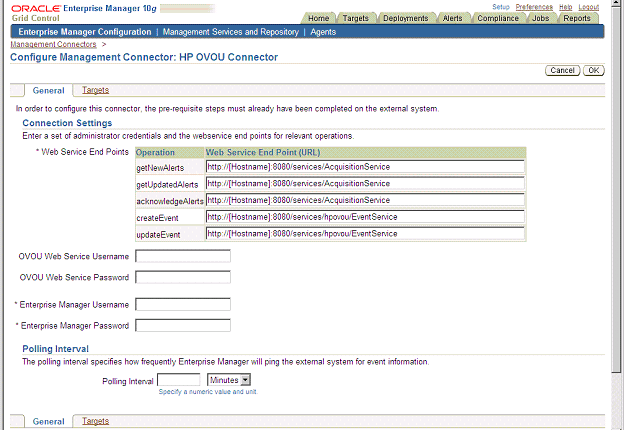The height and width of the screenshot is (430, 624).
Task: Edit the acknowledgeAlerts endpoint URL field
Action: 365,200
